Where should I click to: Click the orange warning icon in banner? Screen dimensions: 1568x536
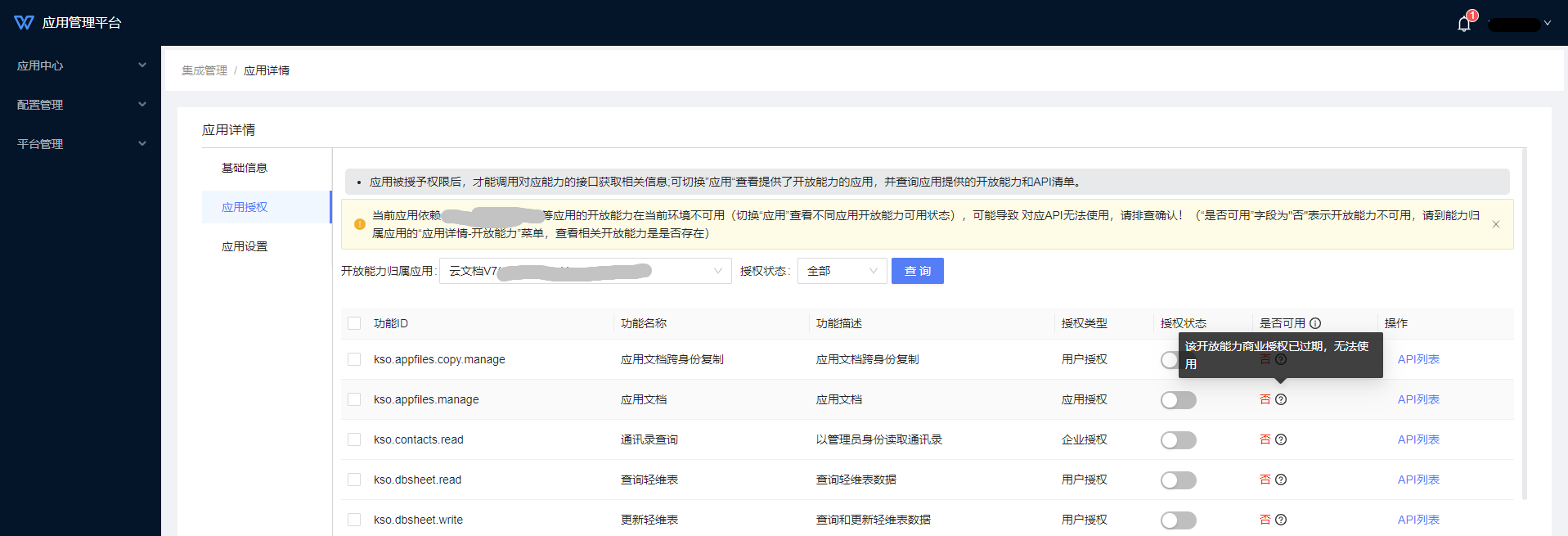(x=360, y=224)
